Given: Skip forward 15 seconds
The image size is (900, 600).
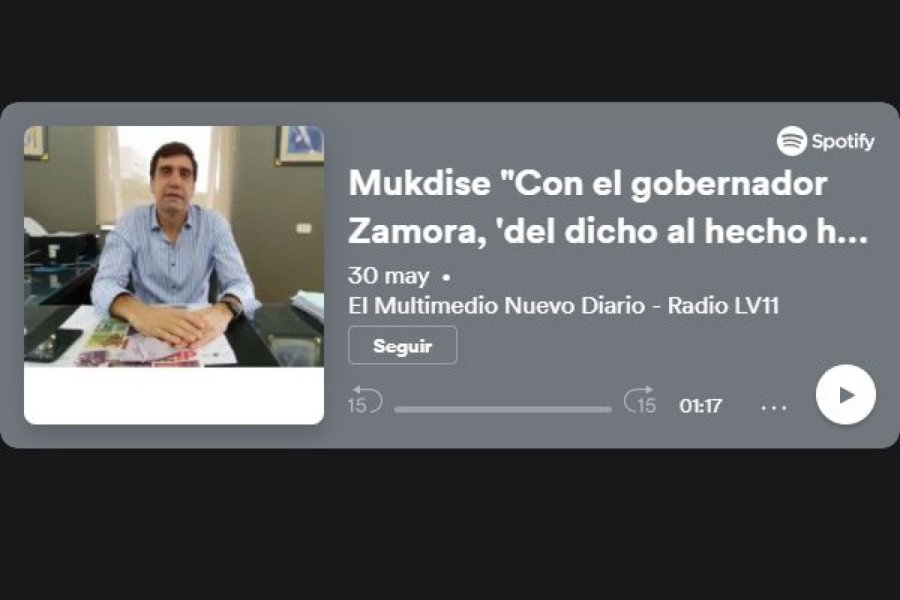Looking at the screenshot, I should coord(640,400).
